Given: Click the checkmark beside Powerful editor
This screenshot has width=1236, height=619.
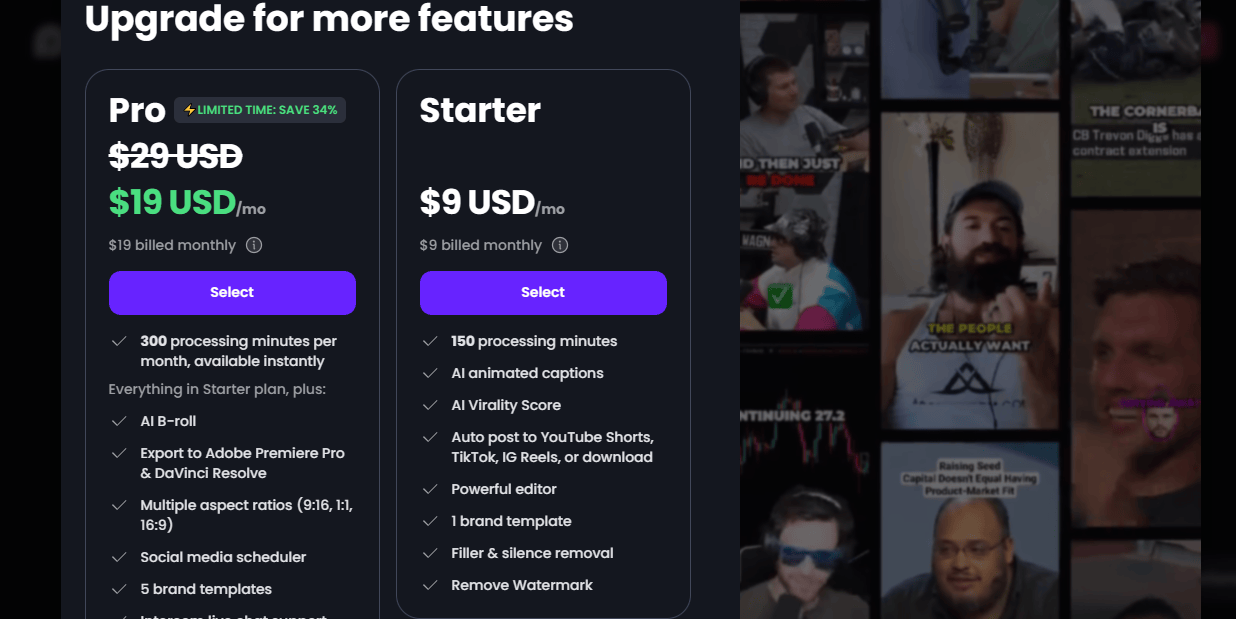Looking at the screenshot, I should (x=430, y=489).
